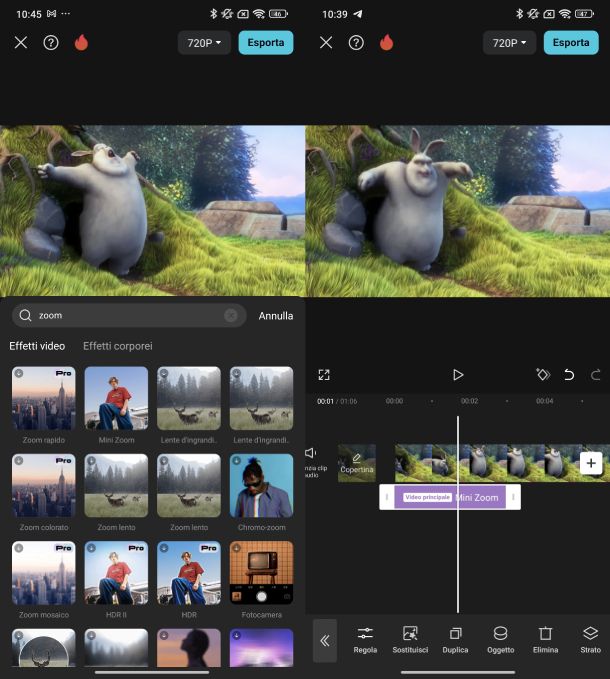Open the Copertina cover editor
Screen dimensions: 610x679
pyautogui.click(x=357, y=463)
